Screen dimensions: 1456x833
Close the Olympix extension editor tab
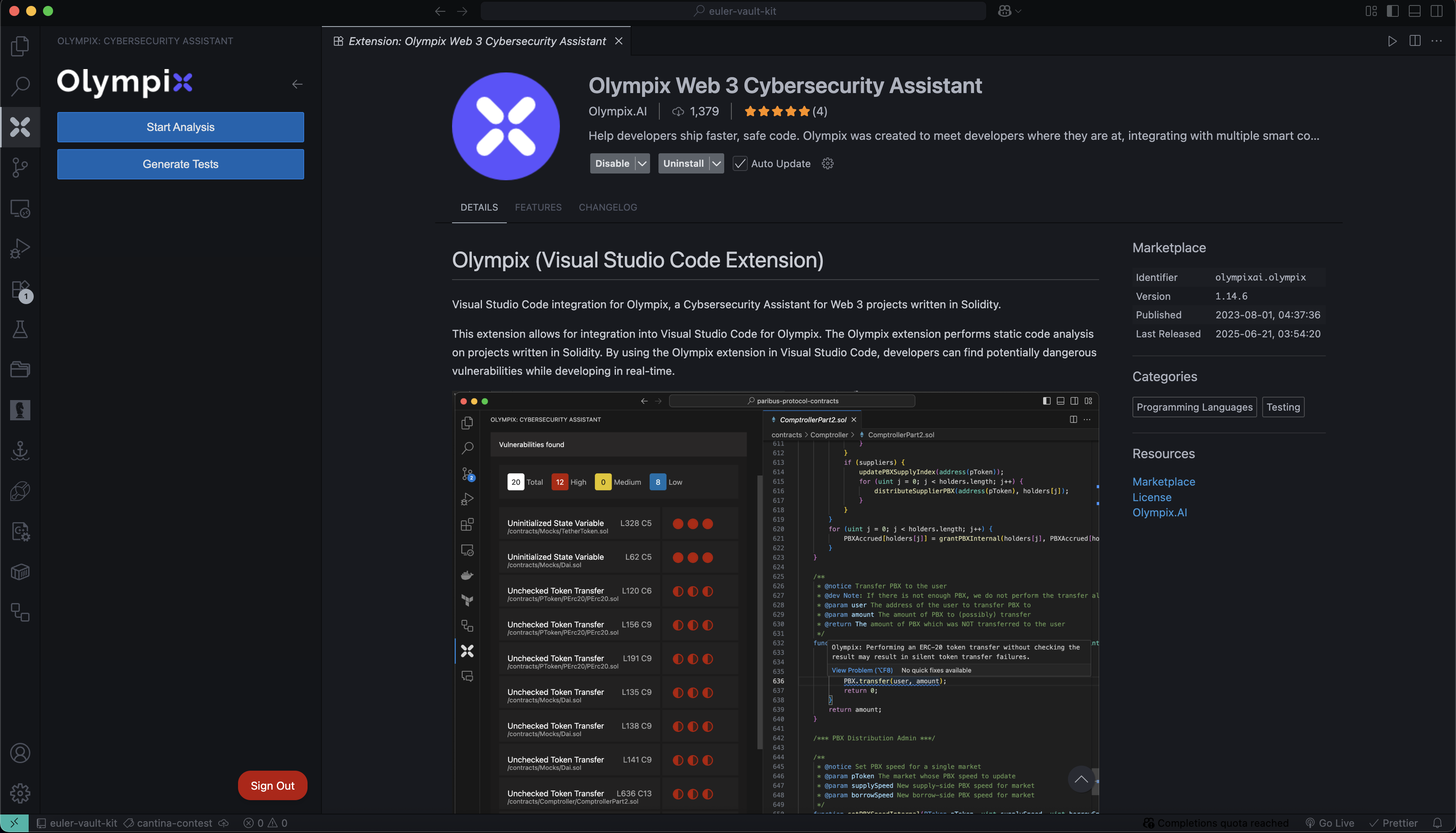pos(619,41)
